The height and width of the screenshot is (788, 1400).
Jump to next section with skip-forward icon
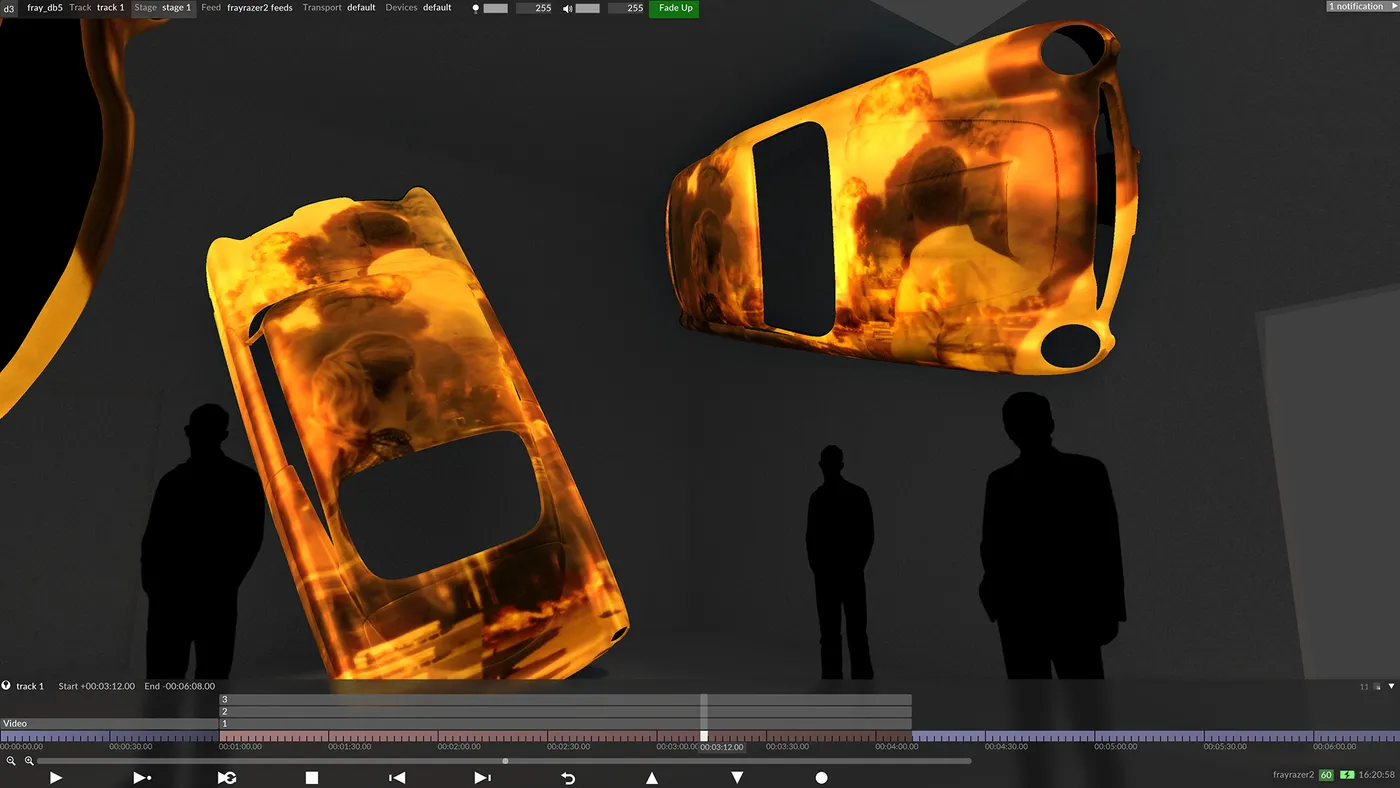482,776
